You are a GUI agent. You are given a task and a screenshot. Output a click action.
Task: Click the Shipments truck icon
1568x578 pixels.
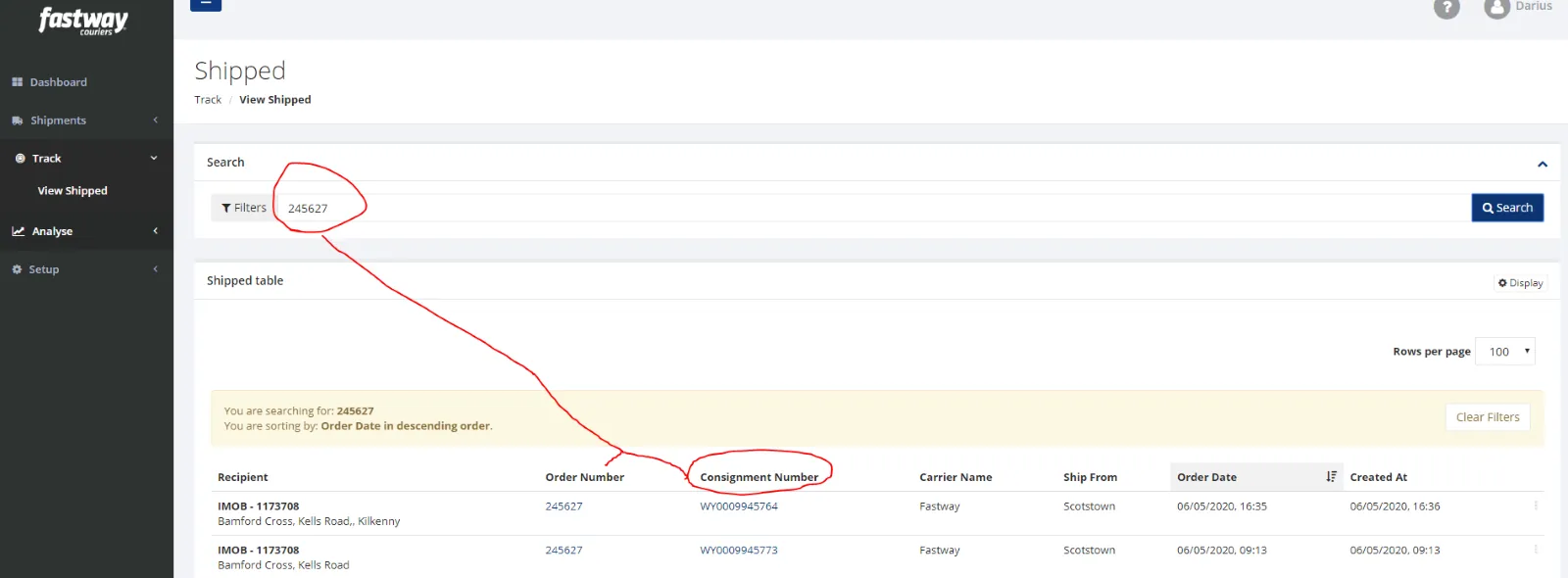tap(18, 120)
